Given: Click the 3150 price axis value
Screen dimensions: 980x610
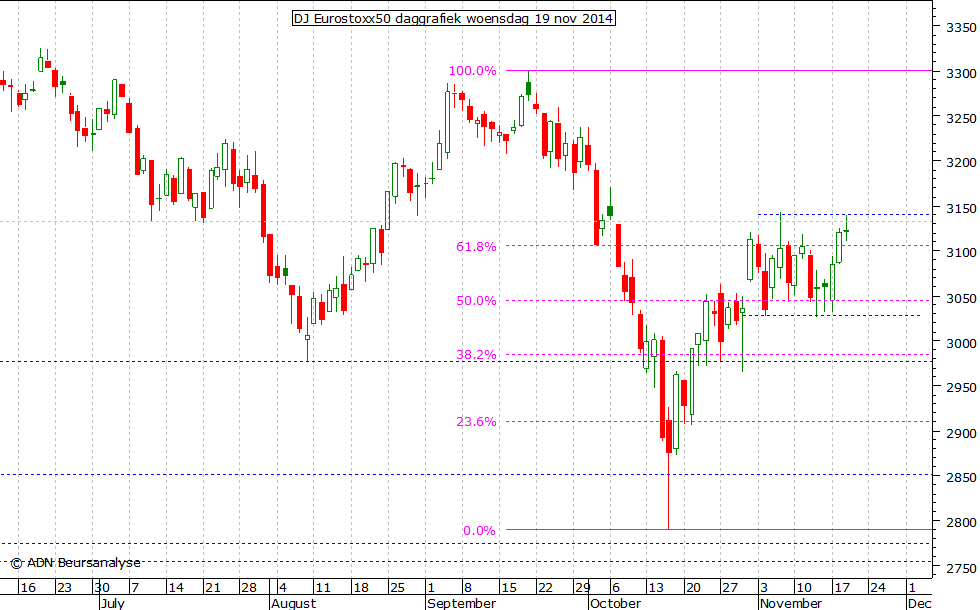Looking at the screenshot, I should (961, 208).
